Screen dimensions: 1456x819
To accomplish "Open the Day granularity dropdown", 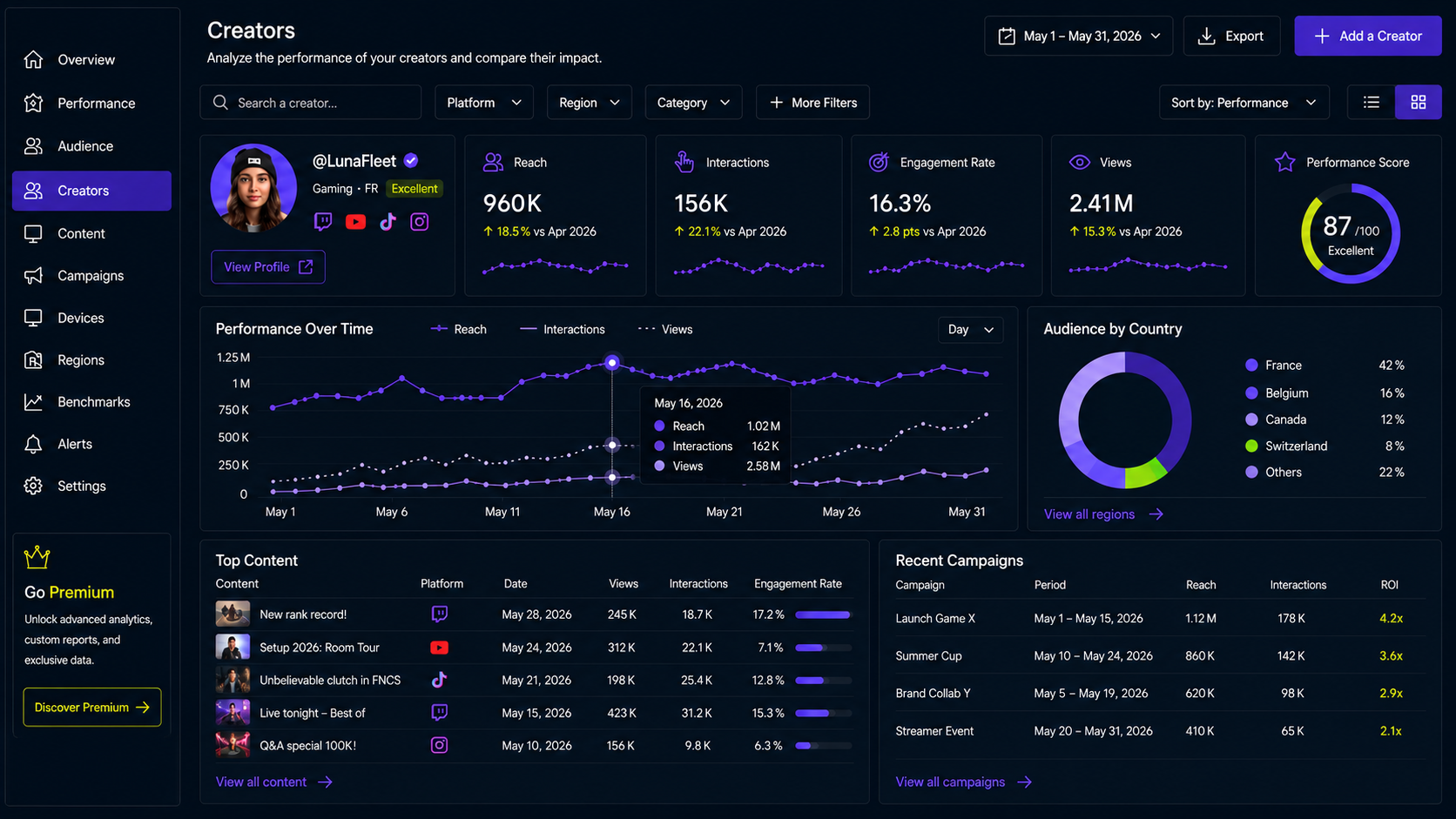I will pyautogui.click(x=970, y=330).
